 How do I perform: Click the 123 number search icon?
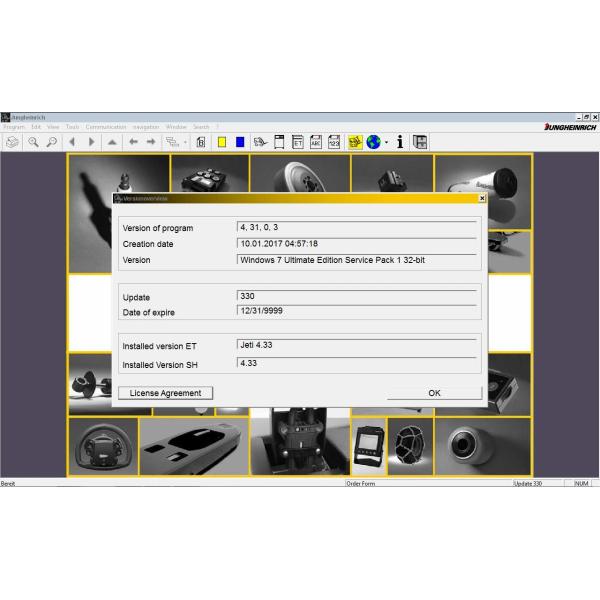pyautogui.click(x=334, y=142)
